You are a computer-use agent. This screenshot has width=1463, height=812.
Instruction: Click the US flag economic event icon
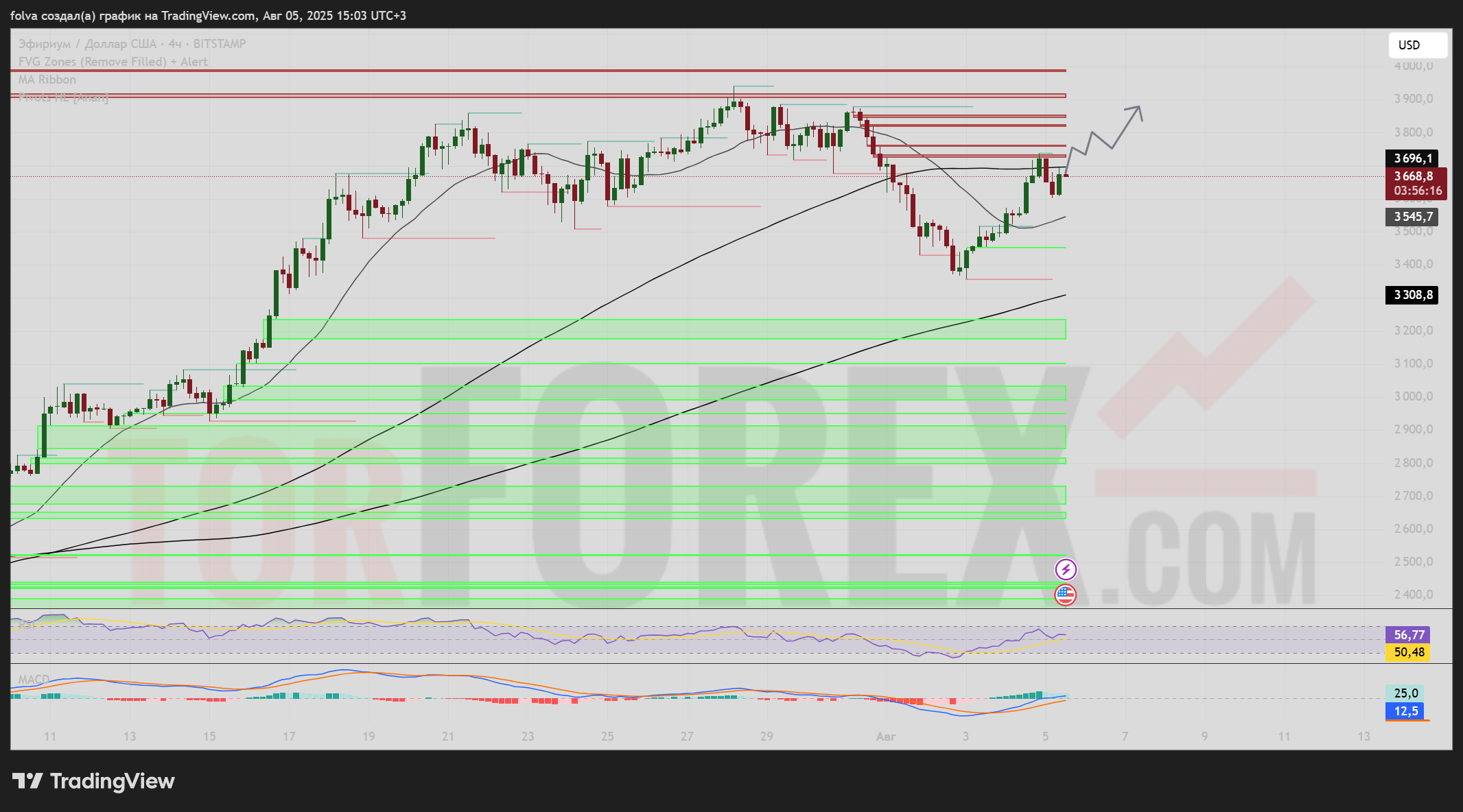[x=1065, y=595]
